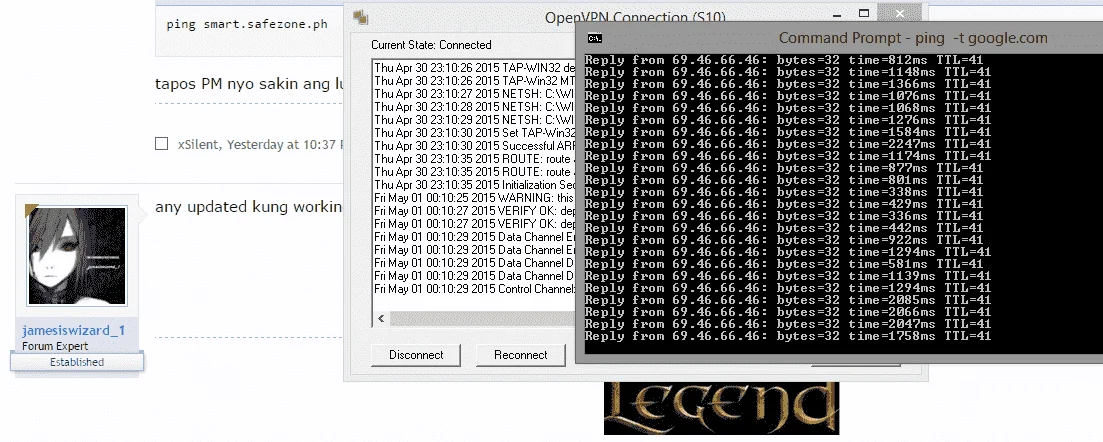Image resolution: width=1103 pixels, height=442 pixels.
Task: Close the OpenVPN Connection window
Action: pyautogui.click(x=900, y=13)
